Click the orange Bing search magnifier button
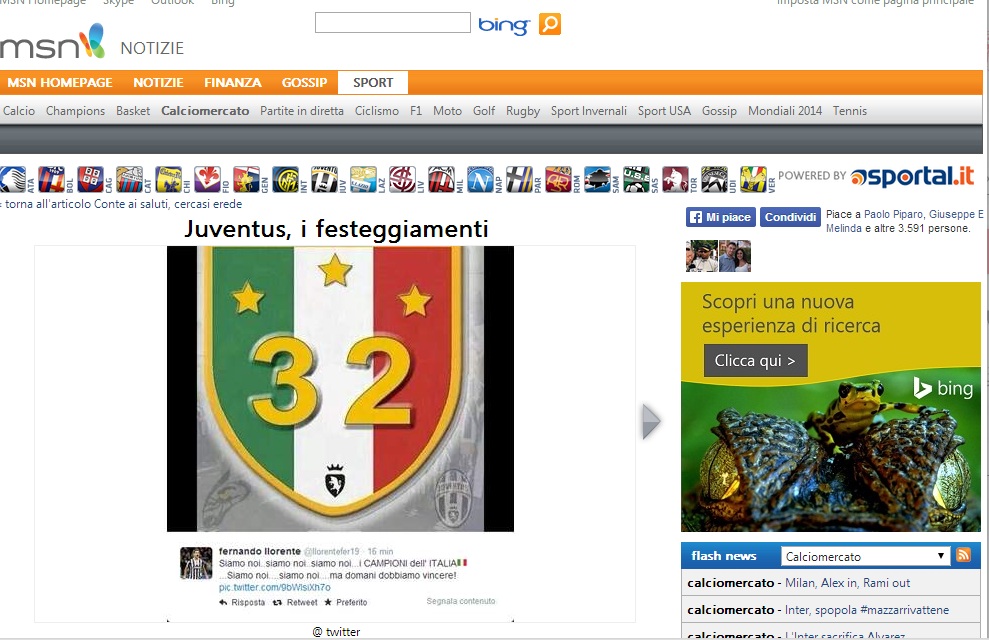This screenshot has height=640, width=989. point(550,24)
